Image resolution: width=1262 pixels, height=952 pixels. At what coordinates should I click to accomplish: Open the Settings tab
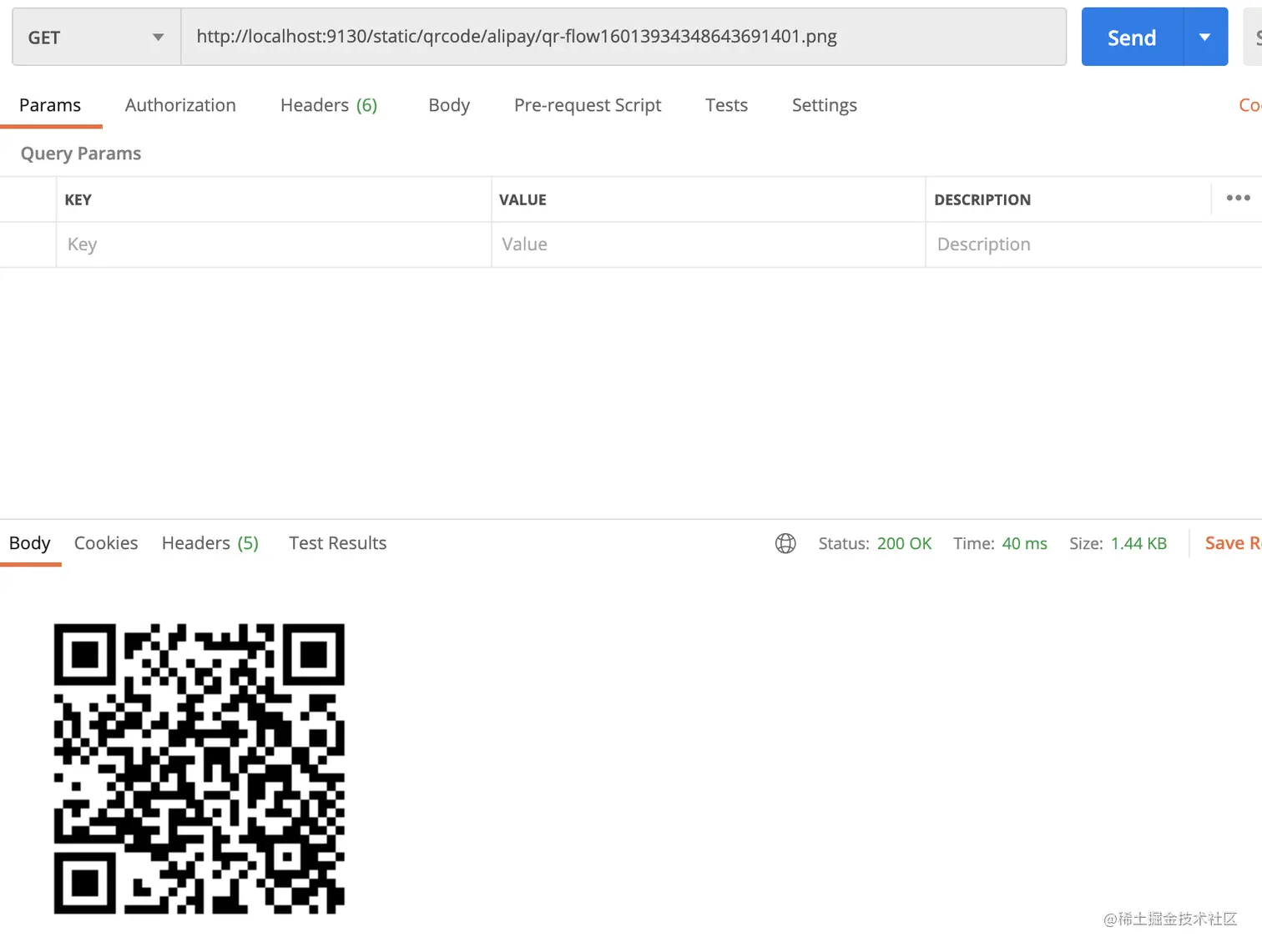click(x=825, y=105)
